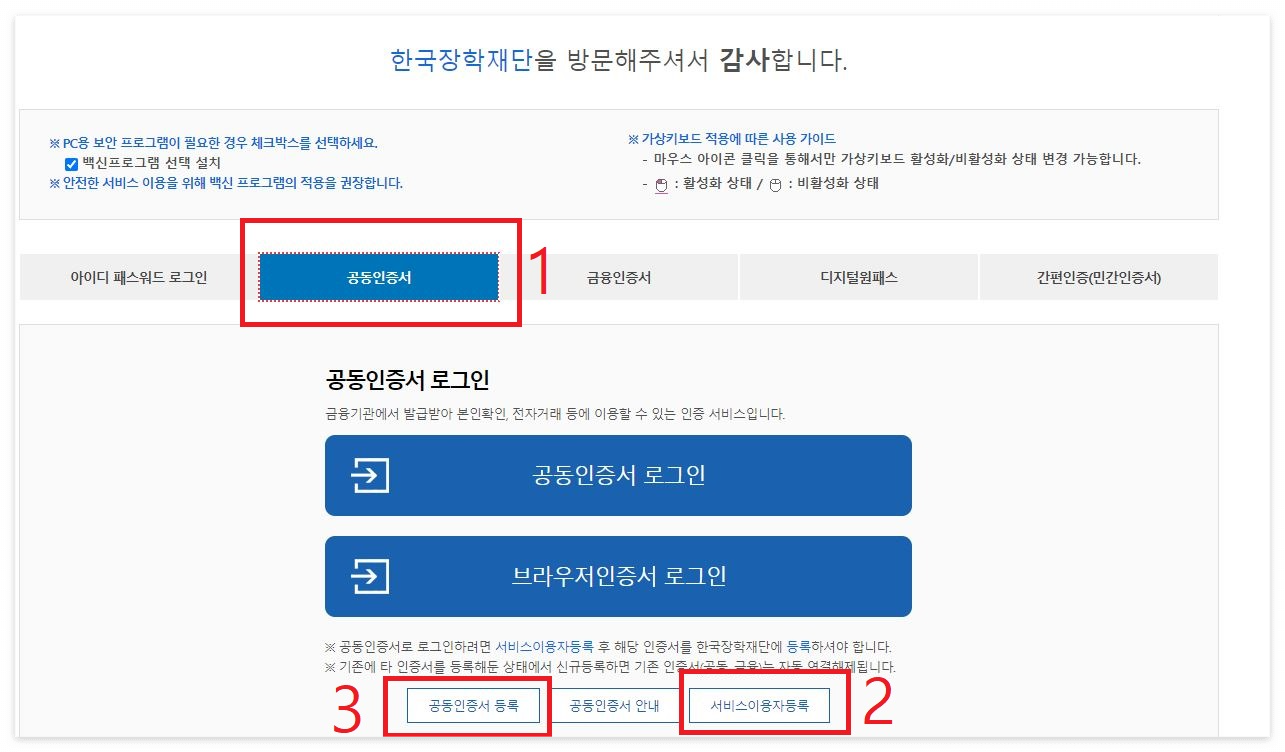Click the arrow icon inside 공동인증서 로그인 button
The width and height of the screenshot is (1285, 752).
[371, 475]
